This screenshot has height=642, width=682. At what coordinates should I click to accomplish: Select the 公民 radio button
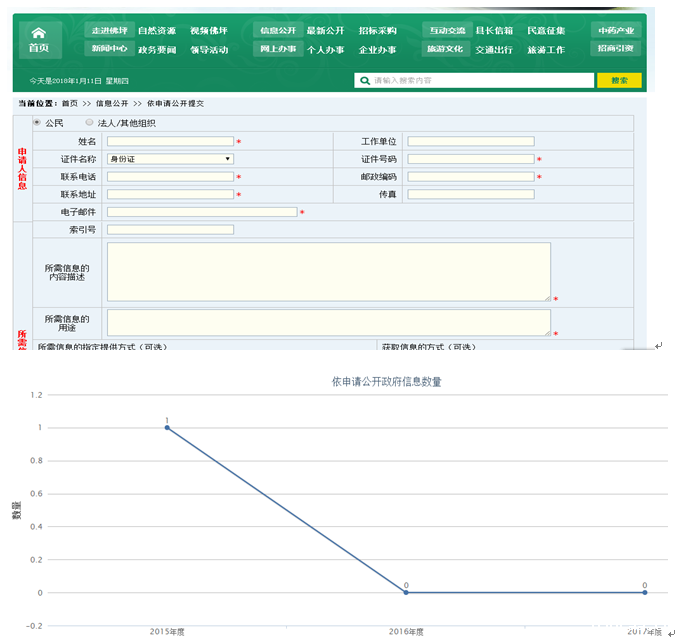(x=37, y=123)
